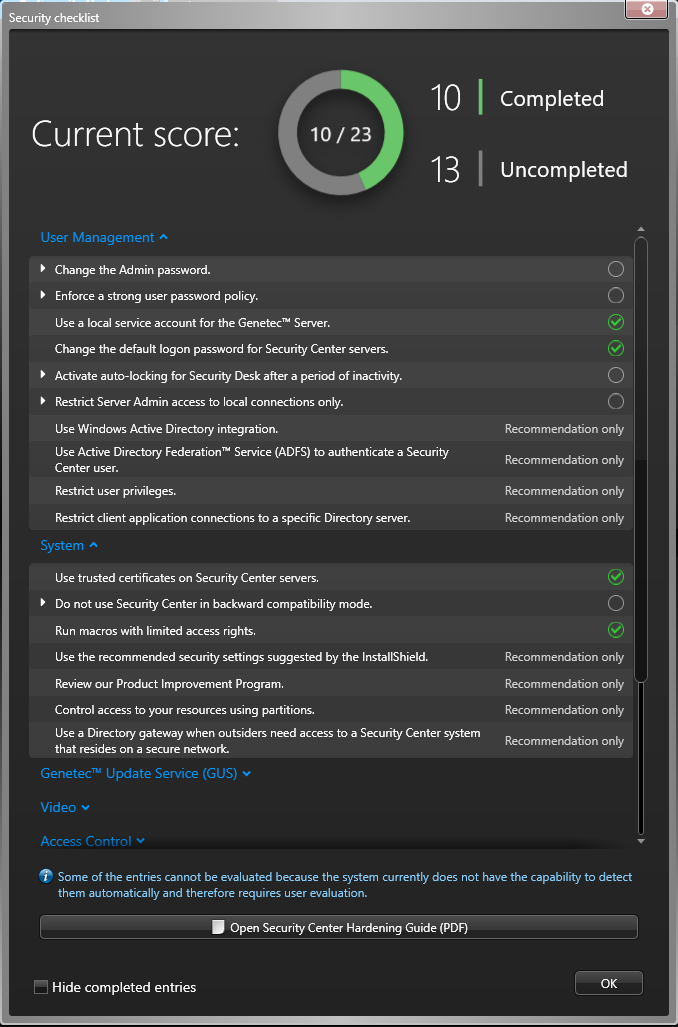Collapse the User Management section

(104, 237)
